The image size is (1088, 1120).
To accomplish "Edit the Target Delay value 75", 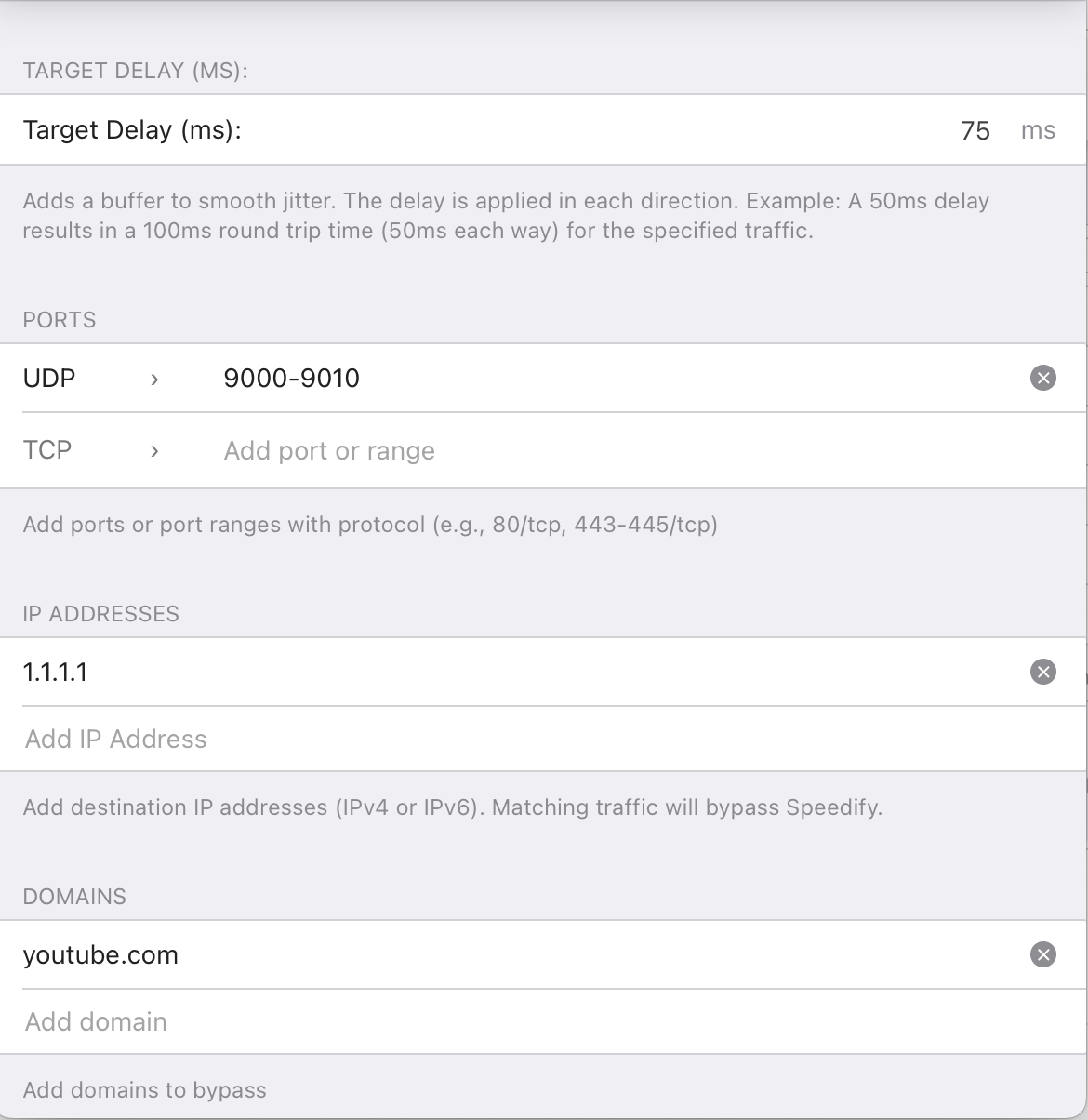I will 975,130.
